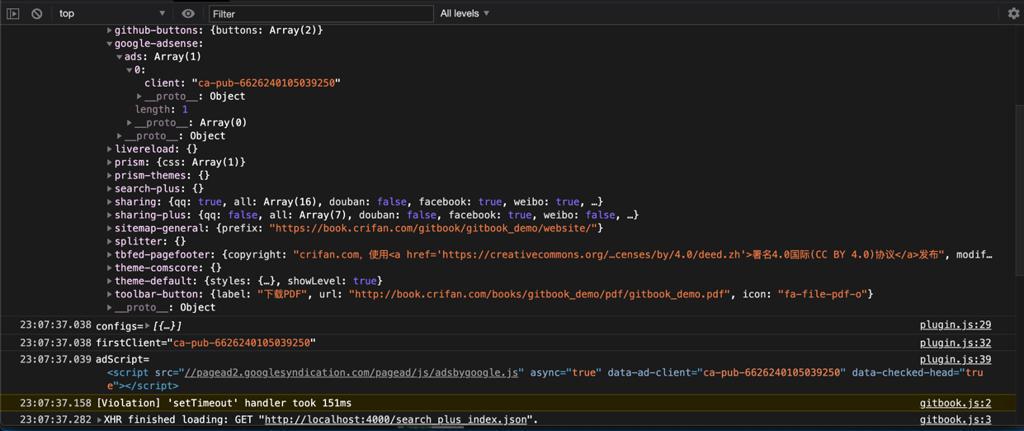
Task: Expand the sharing object row
Action: [x=110, y=202]
